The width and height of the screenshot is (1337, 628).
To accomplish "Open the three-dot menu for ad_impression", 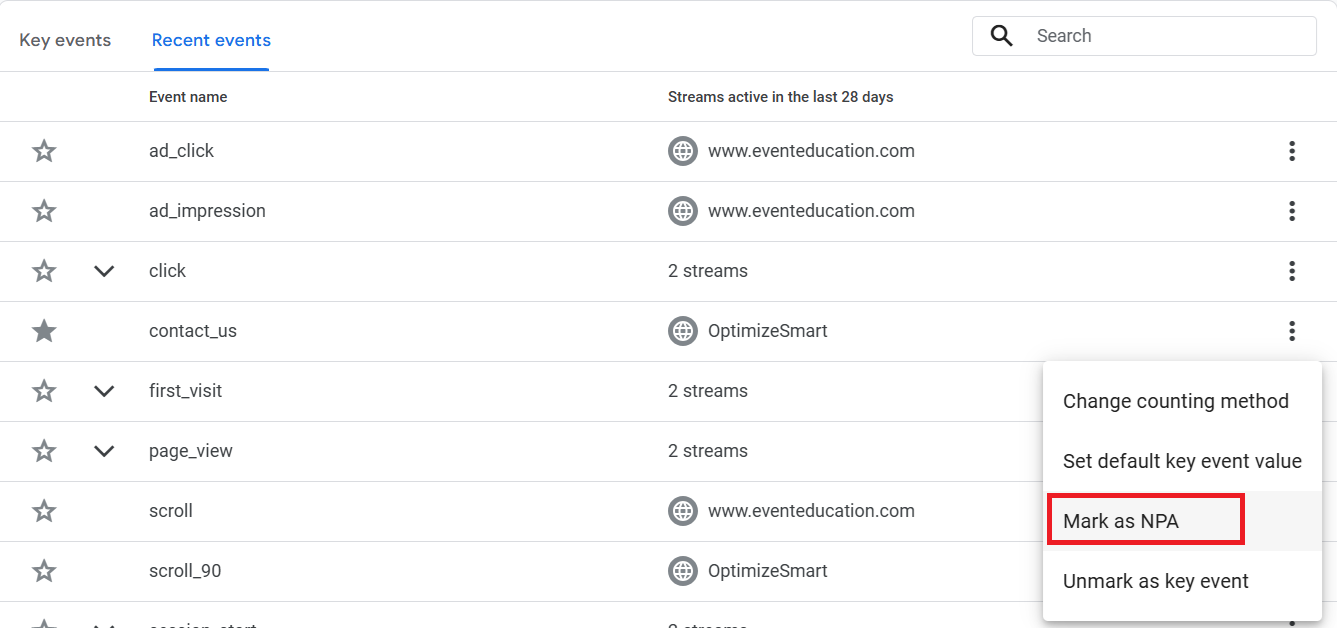I will [x=1292, y=211].
